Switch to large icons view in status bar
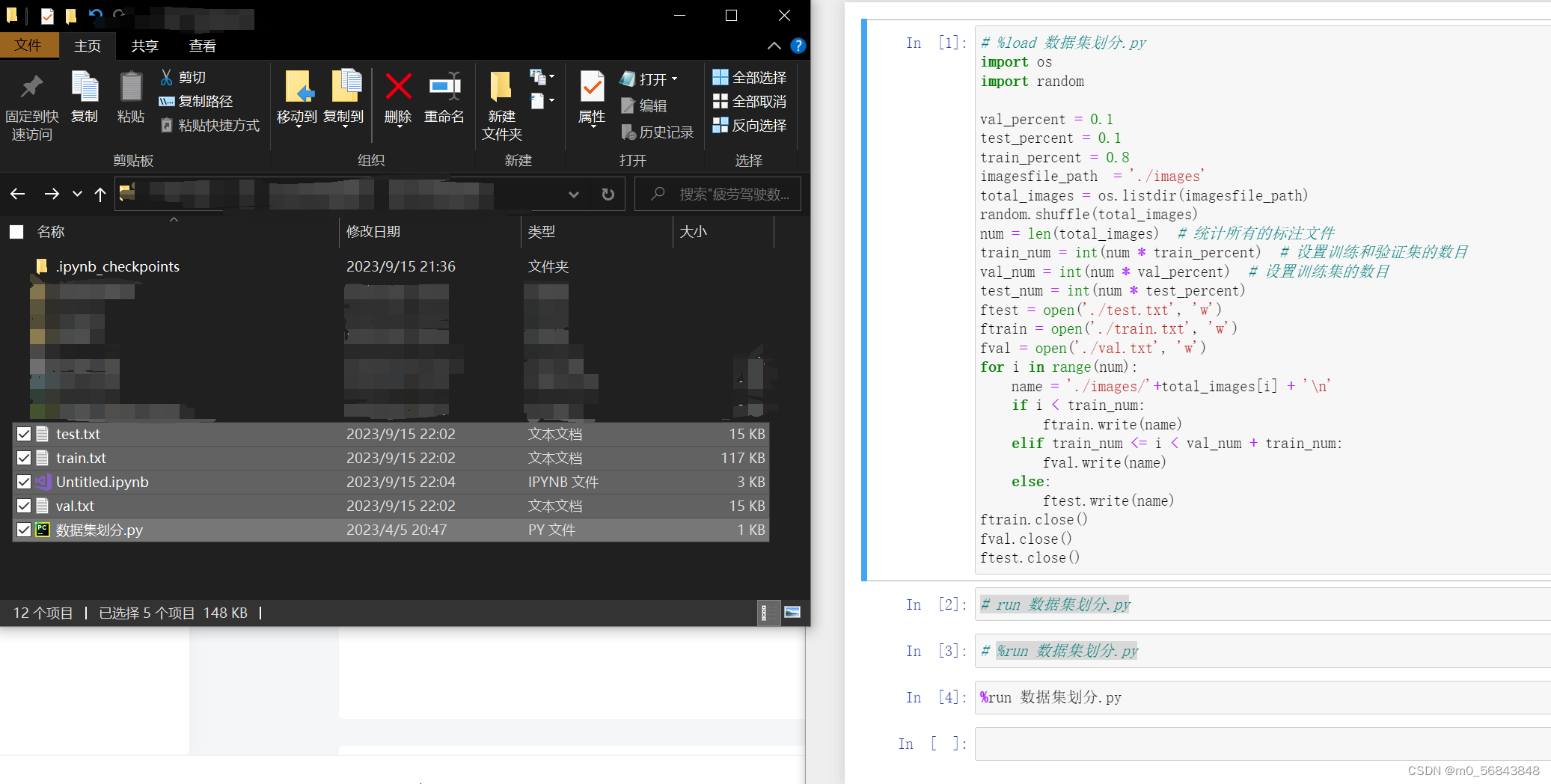Screen dimensions: 1551x784 (x=792, y=613)
